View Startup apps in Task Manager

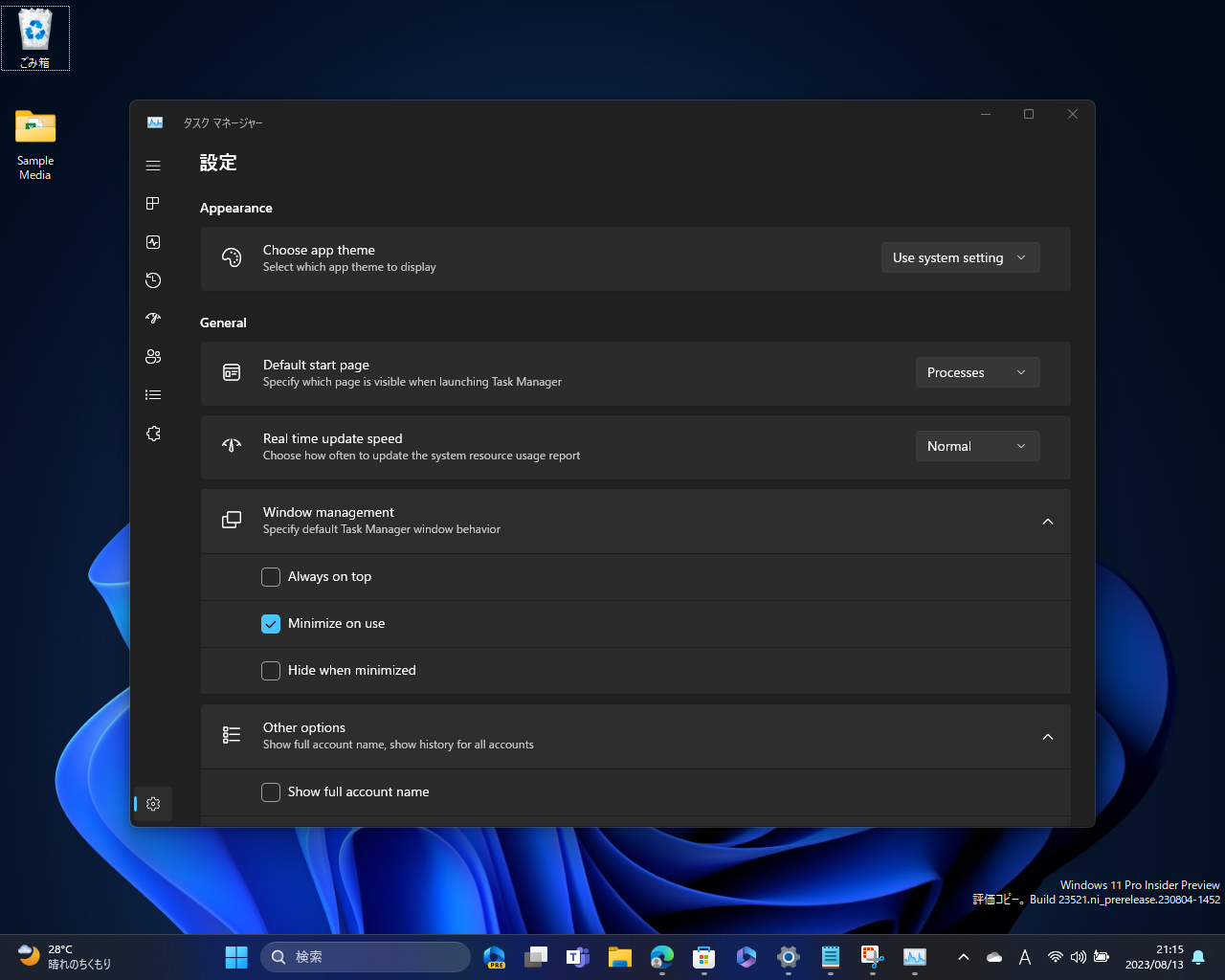153,318
